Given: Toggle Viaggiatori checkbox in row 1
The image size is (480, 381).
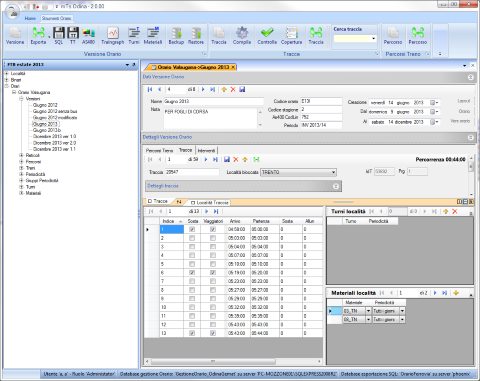Looking at the screenshot, I should pos(213,229).
